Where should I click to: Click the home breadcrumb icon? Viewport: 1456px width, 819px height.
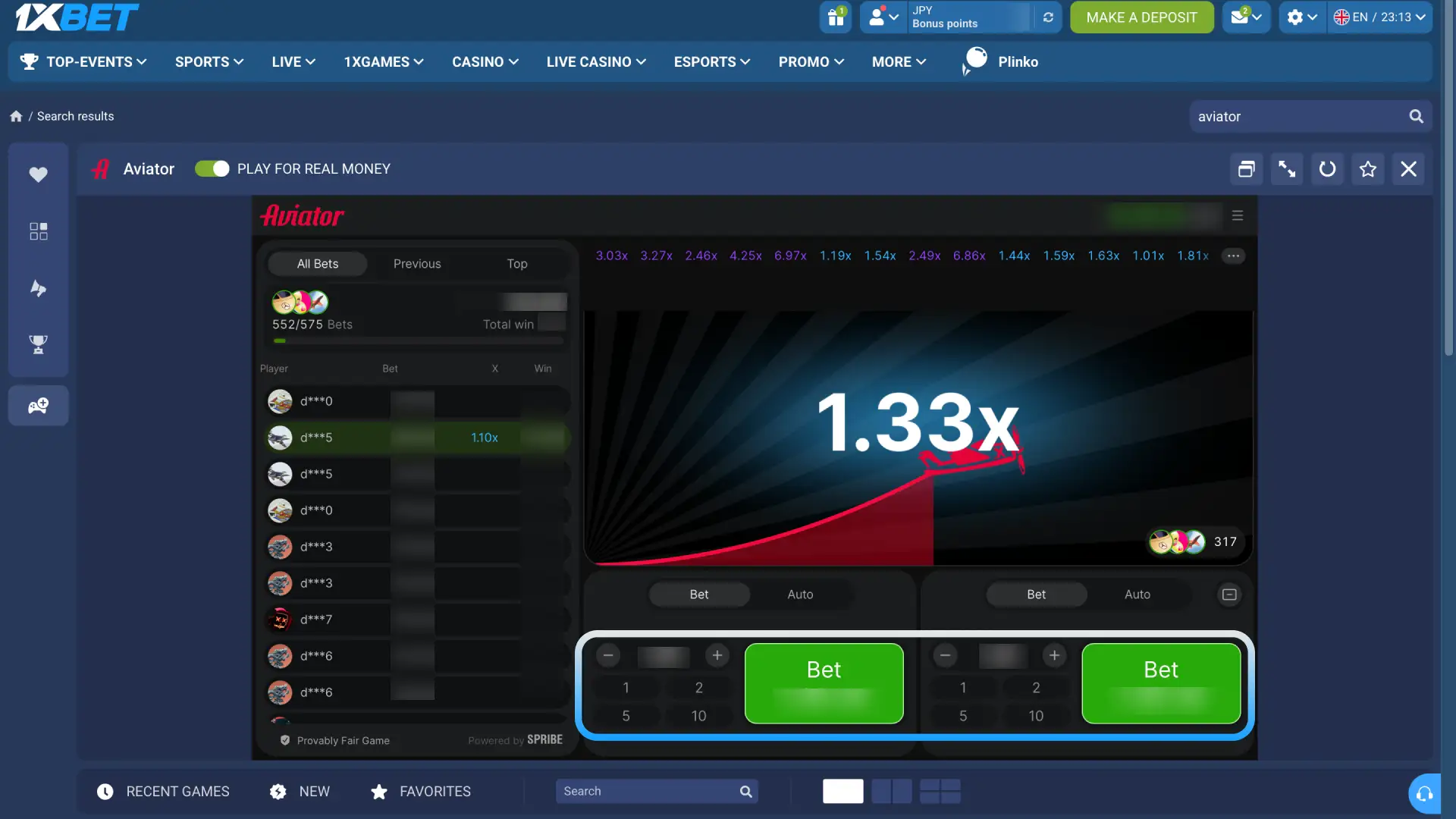(16, 116)
